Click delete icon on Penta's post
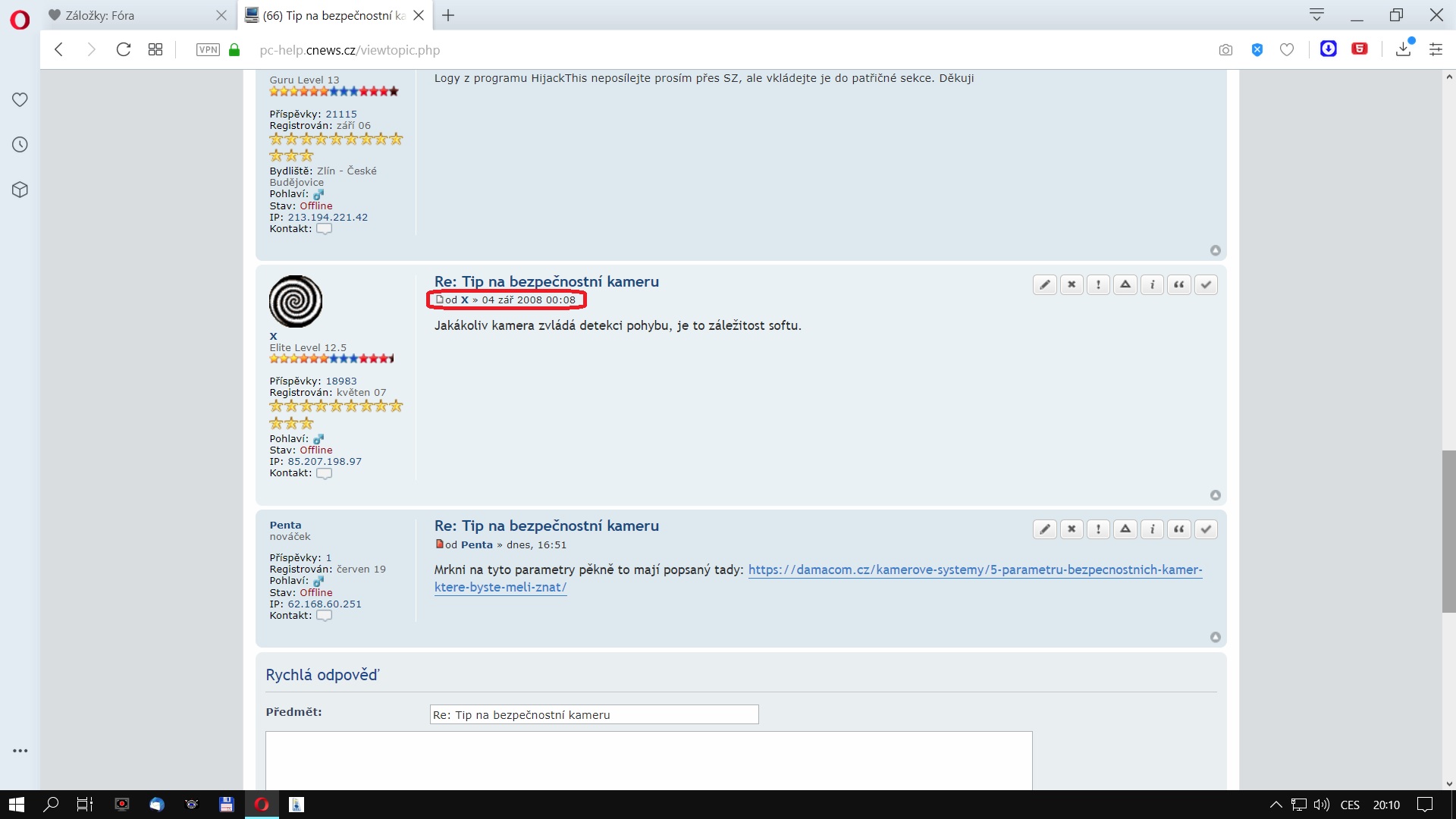Image resolution: width=1456 pixels, height=819 pixels. coord(1072,529)
